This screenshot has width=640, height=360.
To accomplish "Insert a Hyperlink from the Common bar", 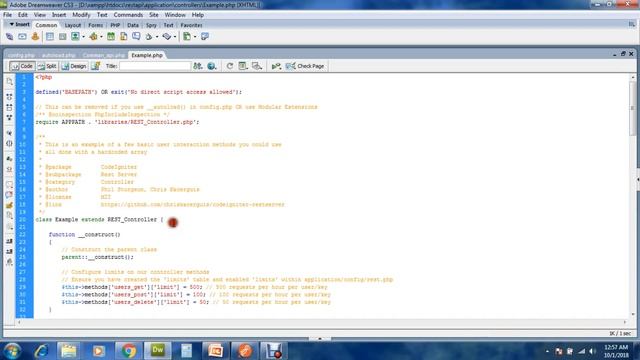I will tap(9, 37).
